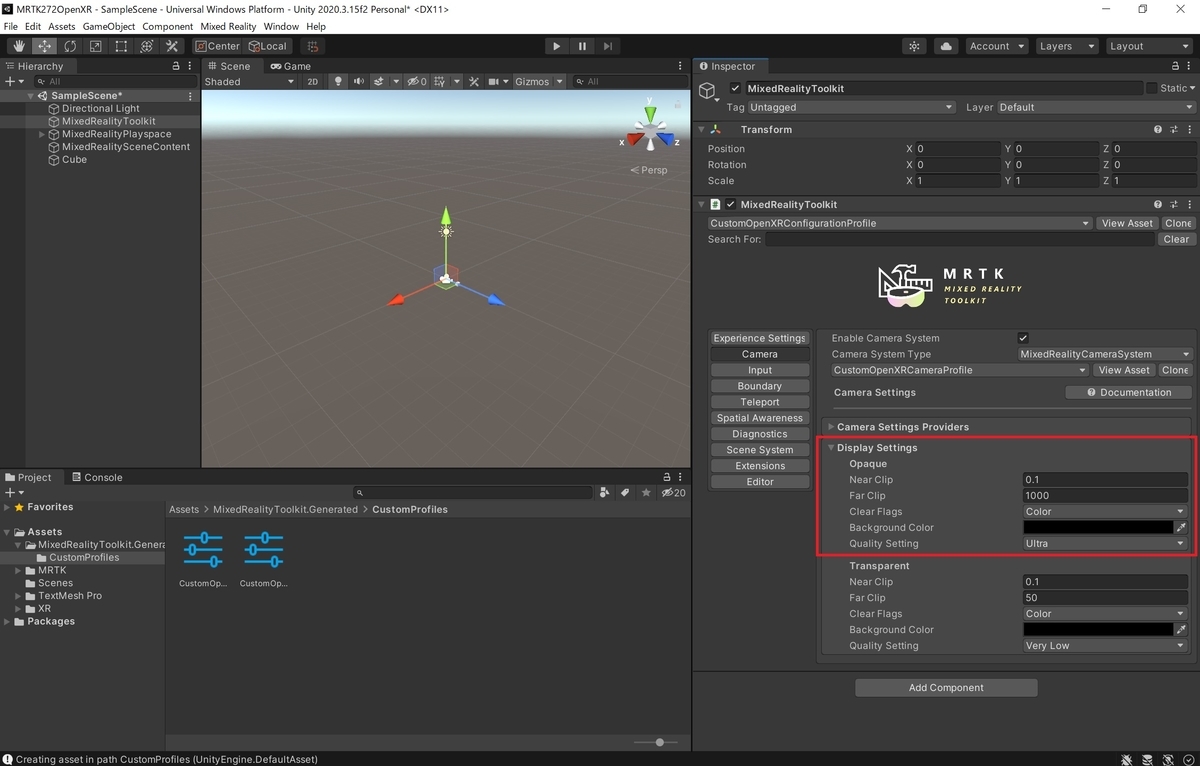Toggle MixedRealityToolkit component enabled checkbox
The height and width of the screenshot is (766, 1200).
click(x=730, y=205)
